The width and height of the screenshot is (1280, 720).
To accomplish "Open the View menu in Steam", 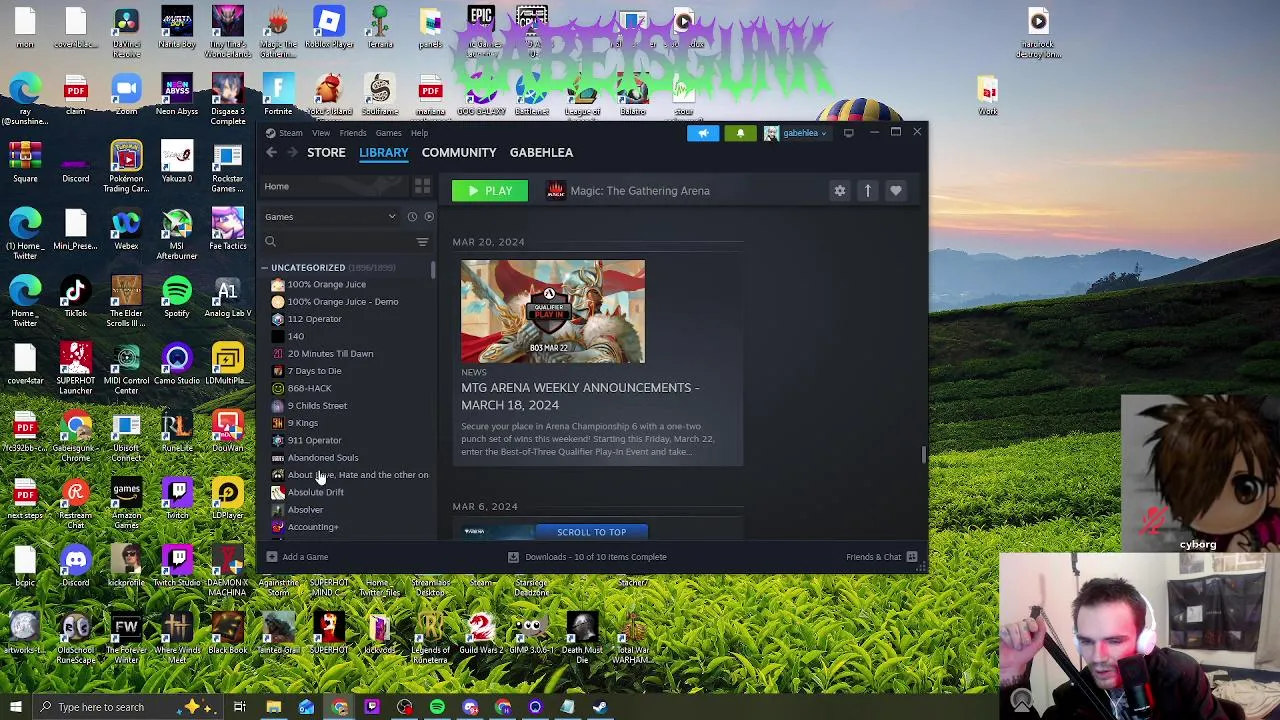I will coord(321,133).
